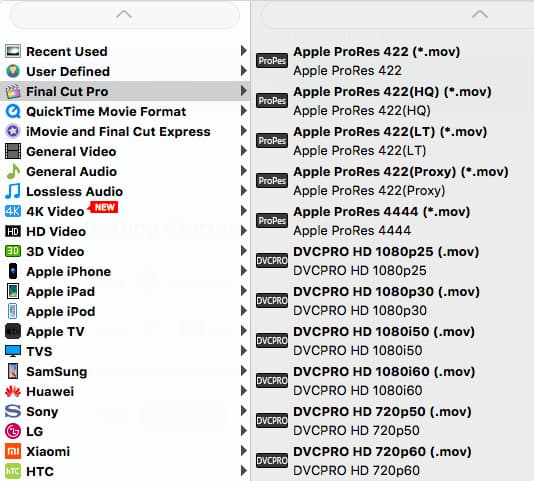Click the User Defined lightbulb icon
The width and height of the screenshot is (534, 481).
(13, 71)
